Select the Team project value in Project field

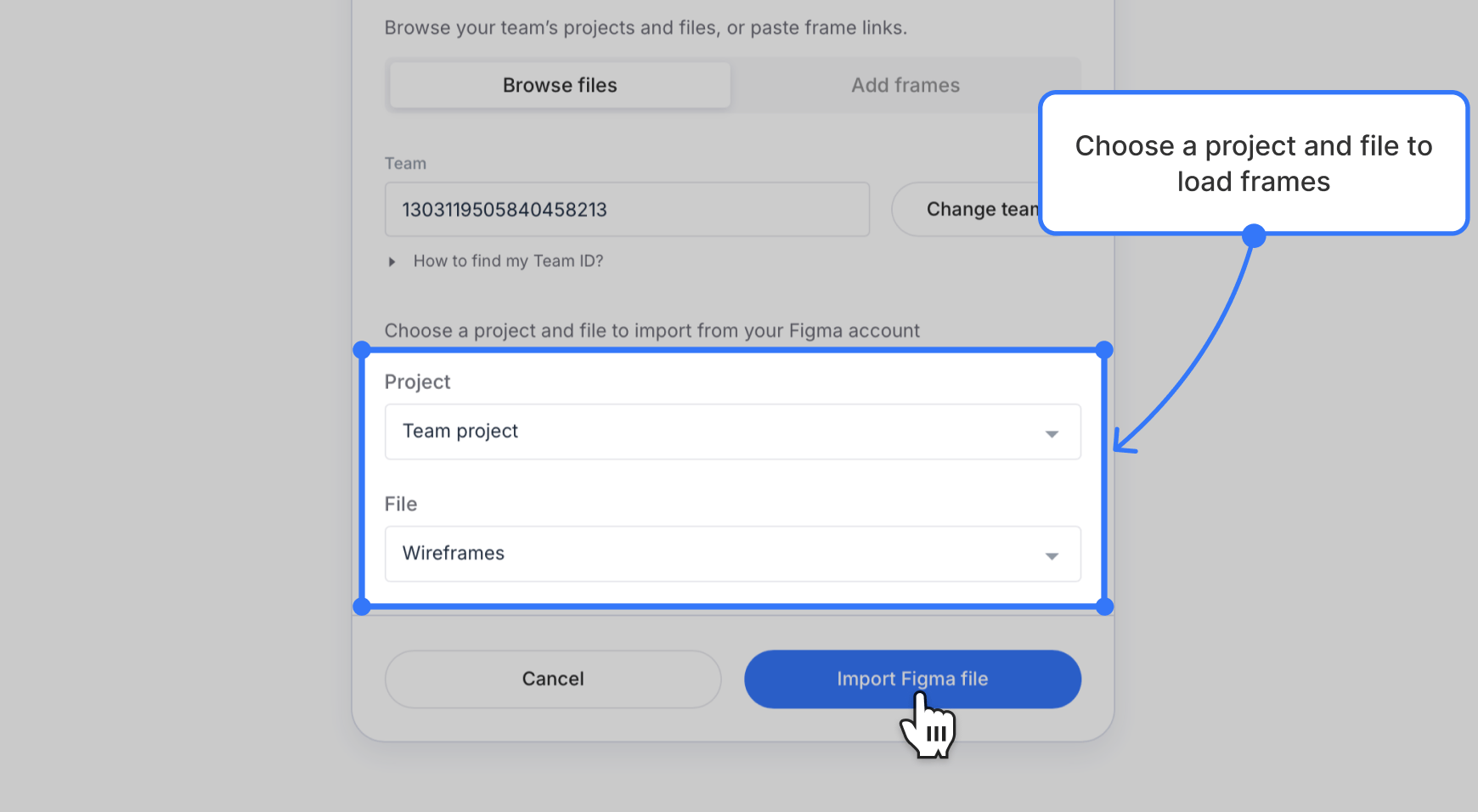point(459,431)
